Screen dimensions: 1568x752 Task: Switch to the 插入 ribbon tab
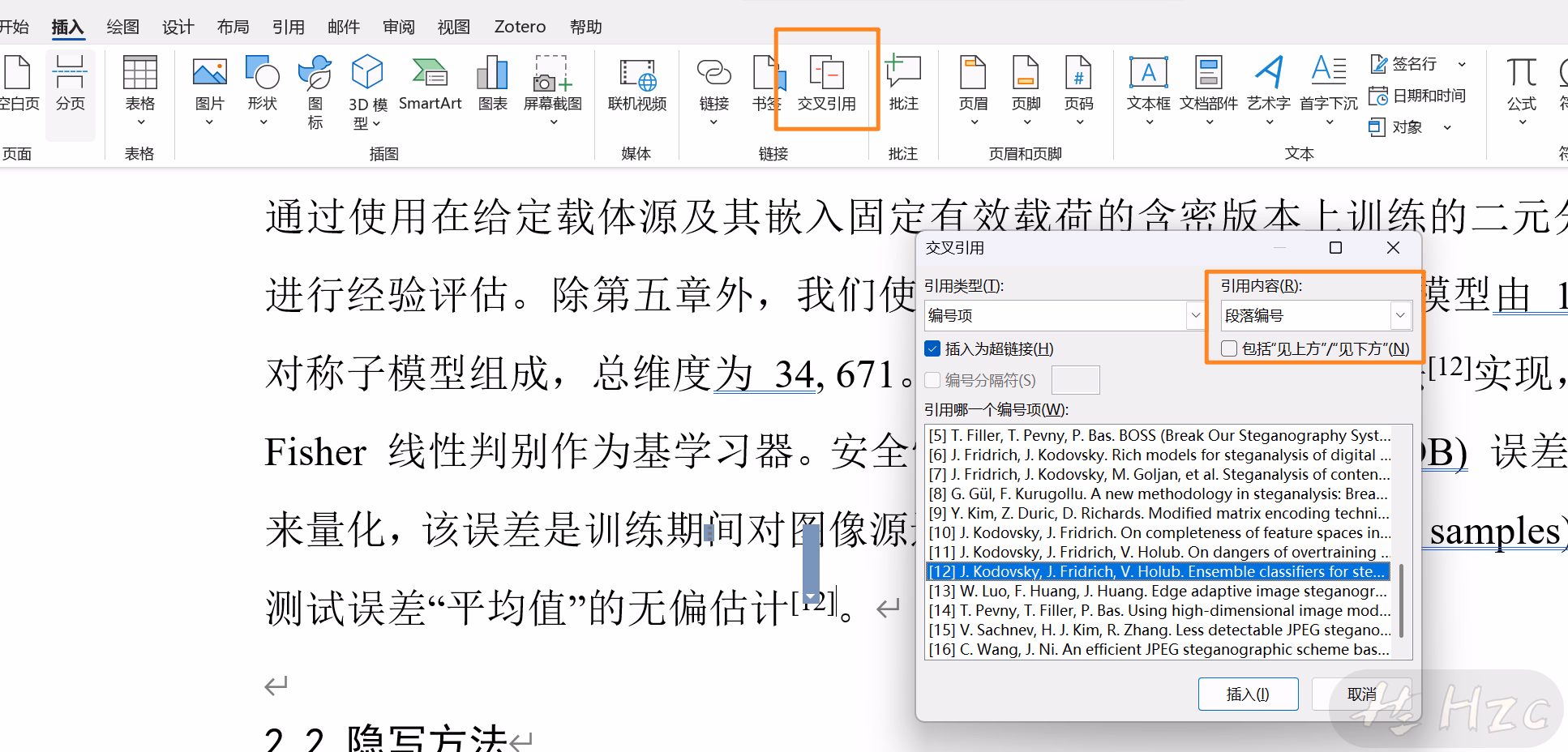click(x=67, y=27)
